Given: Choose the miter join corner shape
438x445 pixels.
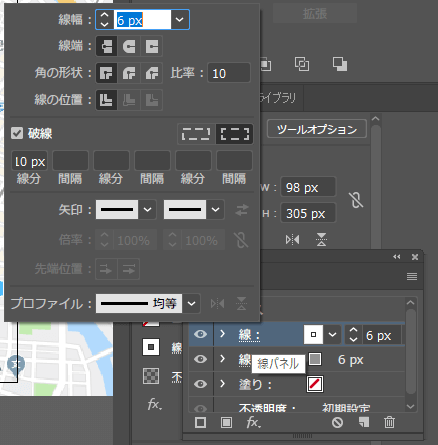Looking at the screenshot, I should tap(106, 73).
